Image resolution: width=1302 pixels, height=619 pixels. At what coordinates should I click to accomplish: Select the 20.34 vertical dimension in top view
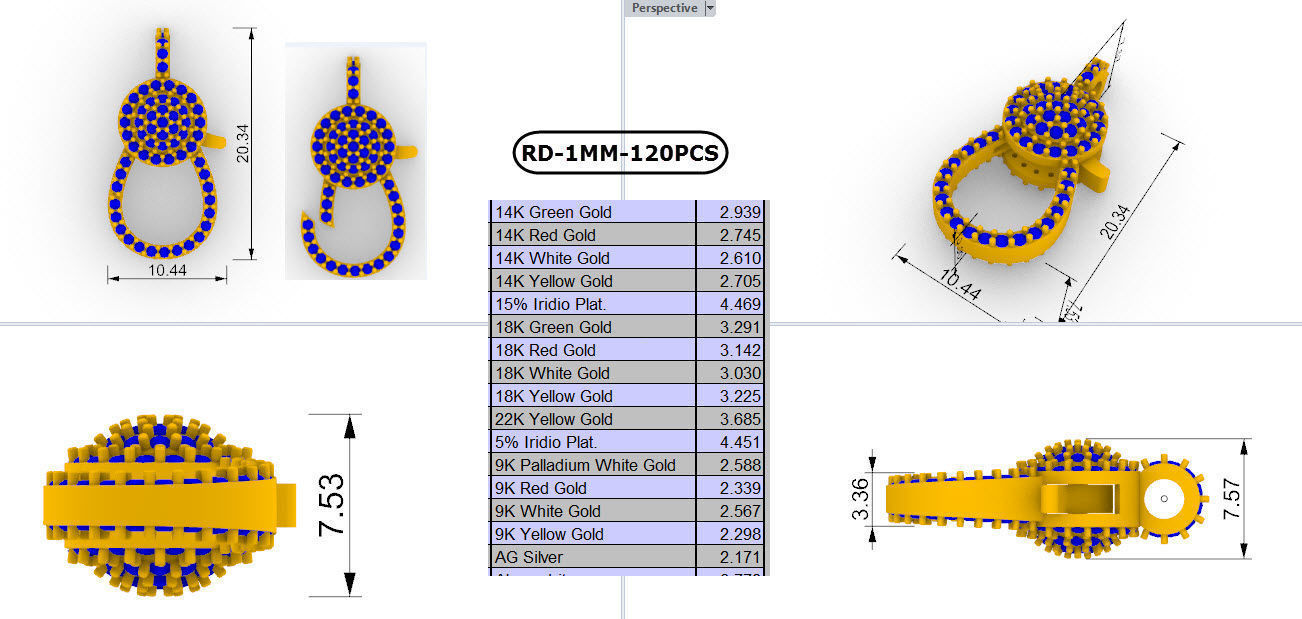tap(240, 145)
